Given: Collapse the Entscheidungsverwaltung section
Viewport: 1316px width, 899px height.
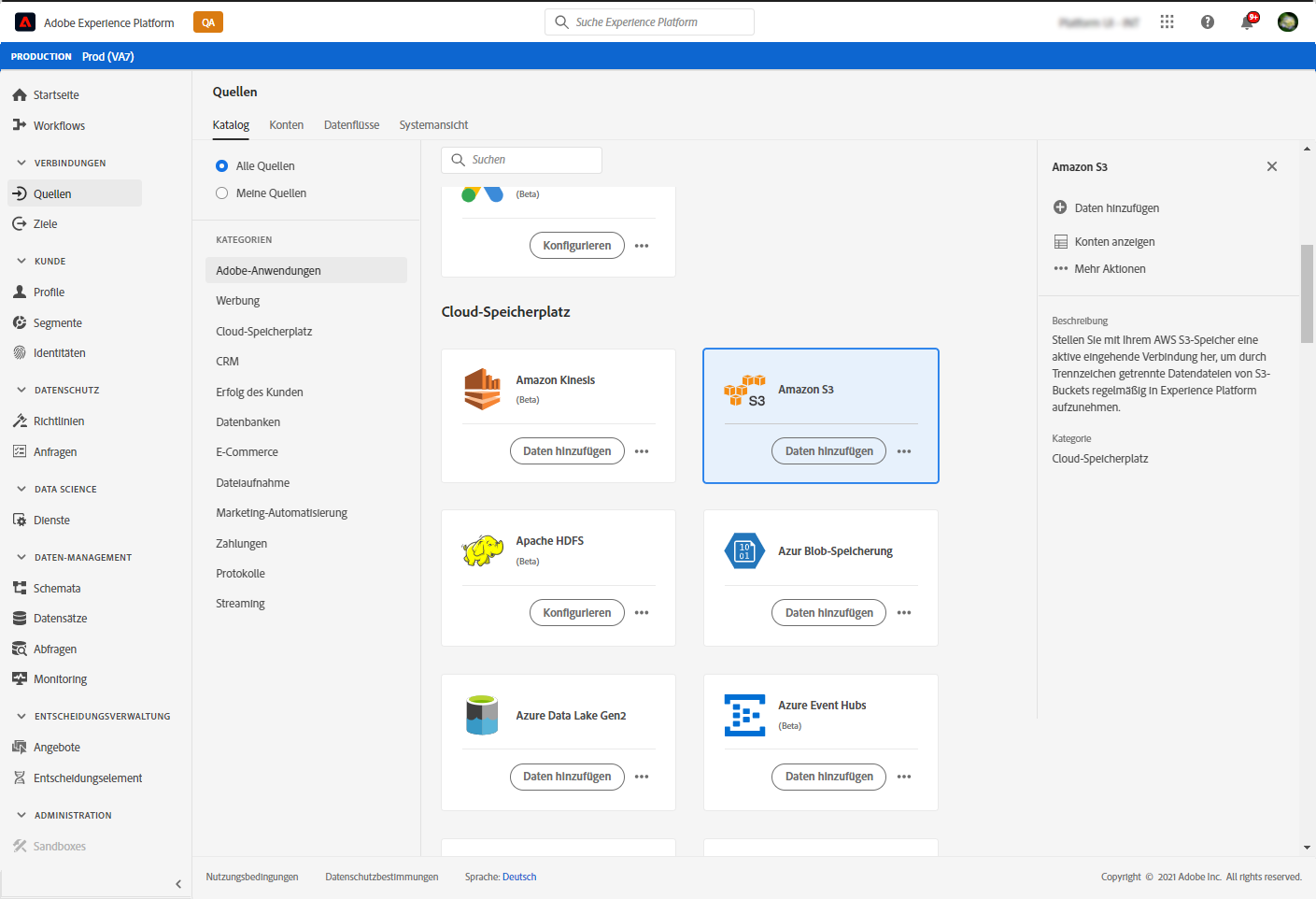Looking at the screenshot, I should (21, 716).
